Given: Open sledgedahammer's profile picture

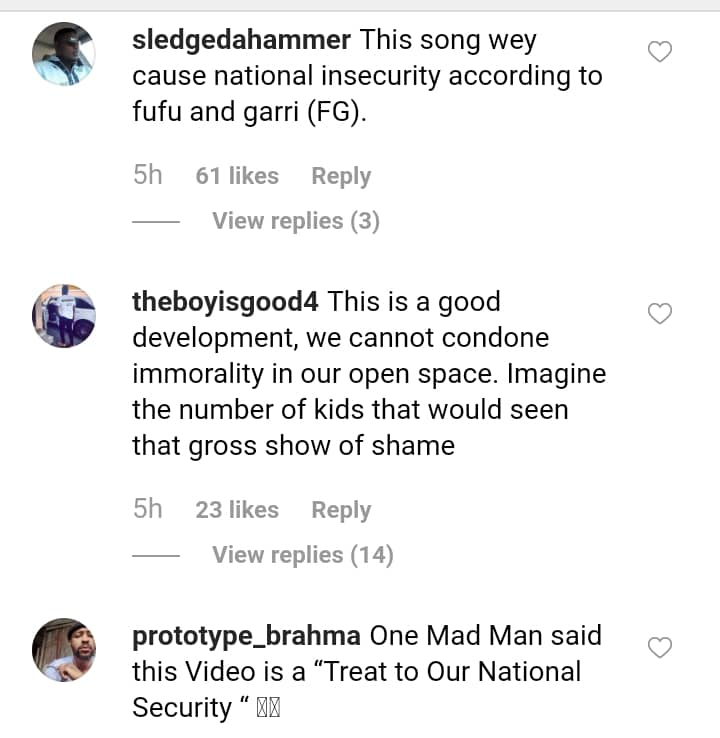Looking at the screenshot, I should pos(64,53).
